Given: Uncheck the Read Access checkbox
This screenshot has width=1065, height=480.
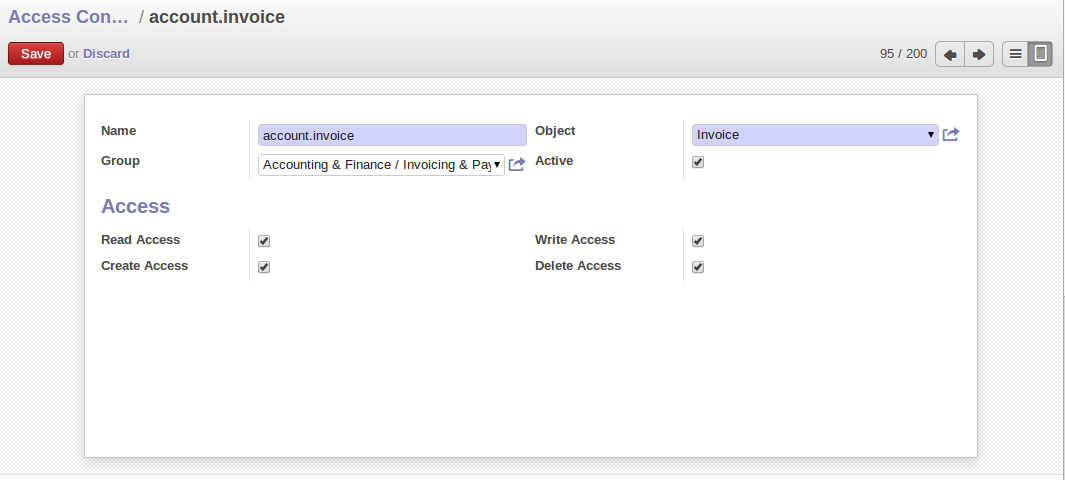Looking at the screenshot, I should [264, 241].
